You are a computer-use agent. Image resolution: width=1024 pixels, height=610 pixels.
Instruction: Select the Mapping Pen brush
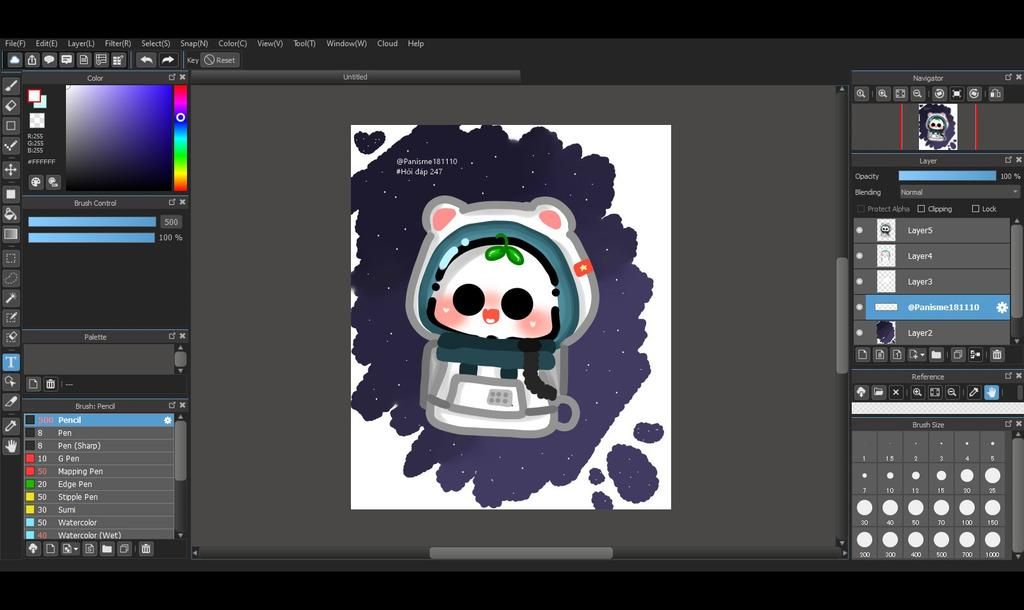[x=99, y=471]
